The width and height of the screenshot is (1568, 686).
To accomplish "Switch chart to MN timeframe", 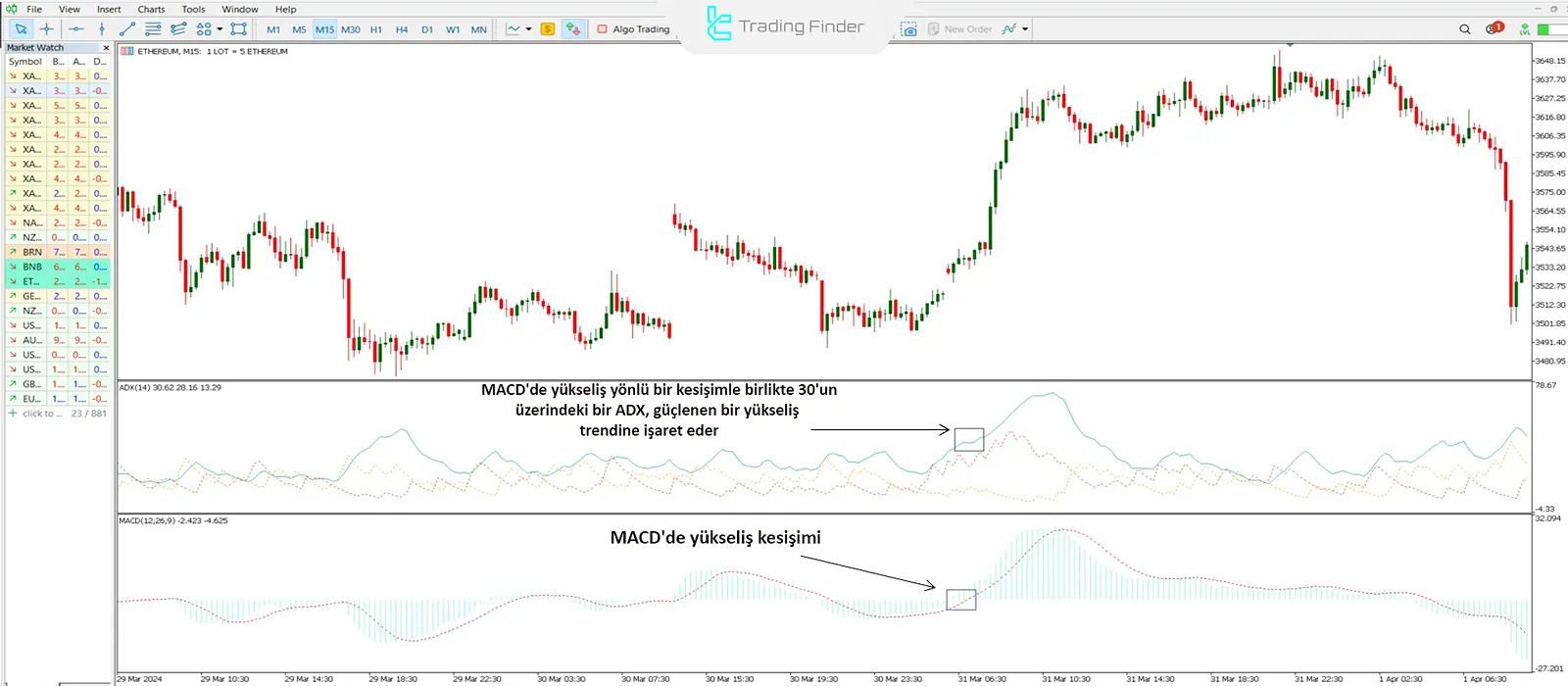I will pos(478,29).
